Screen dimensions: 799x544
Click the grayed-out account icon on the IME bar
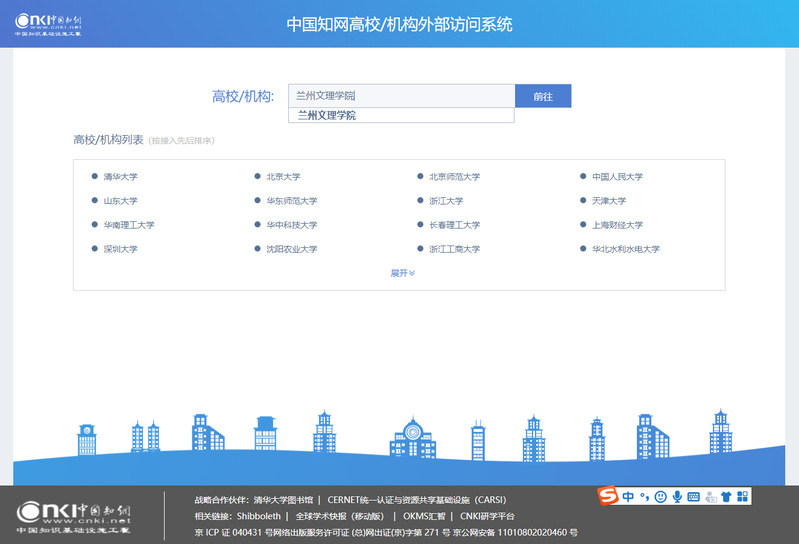click(x=710, y=497)
